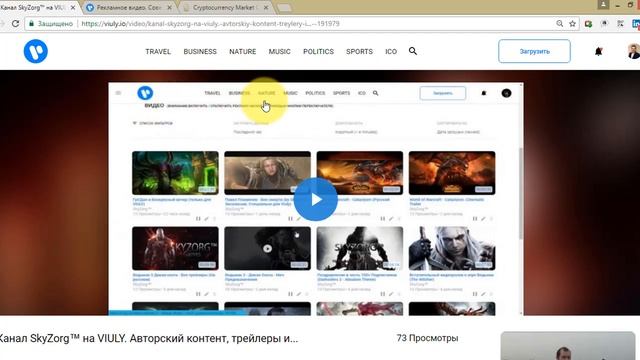The width and height of the screenshot is (640, 360).
Task: Click the Viuly logo in the header
Action: pyautogui.click(x=36, y=51)
